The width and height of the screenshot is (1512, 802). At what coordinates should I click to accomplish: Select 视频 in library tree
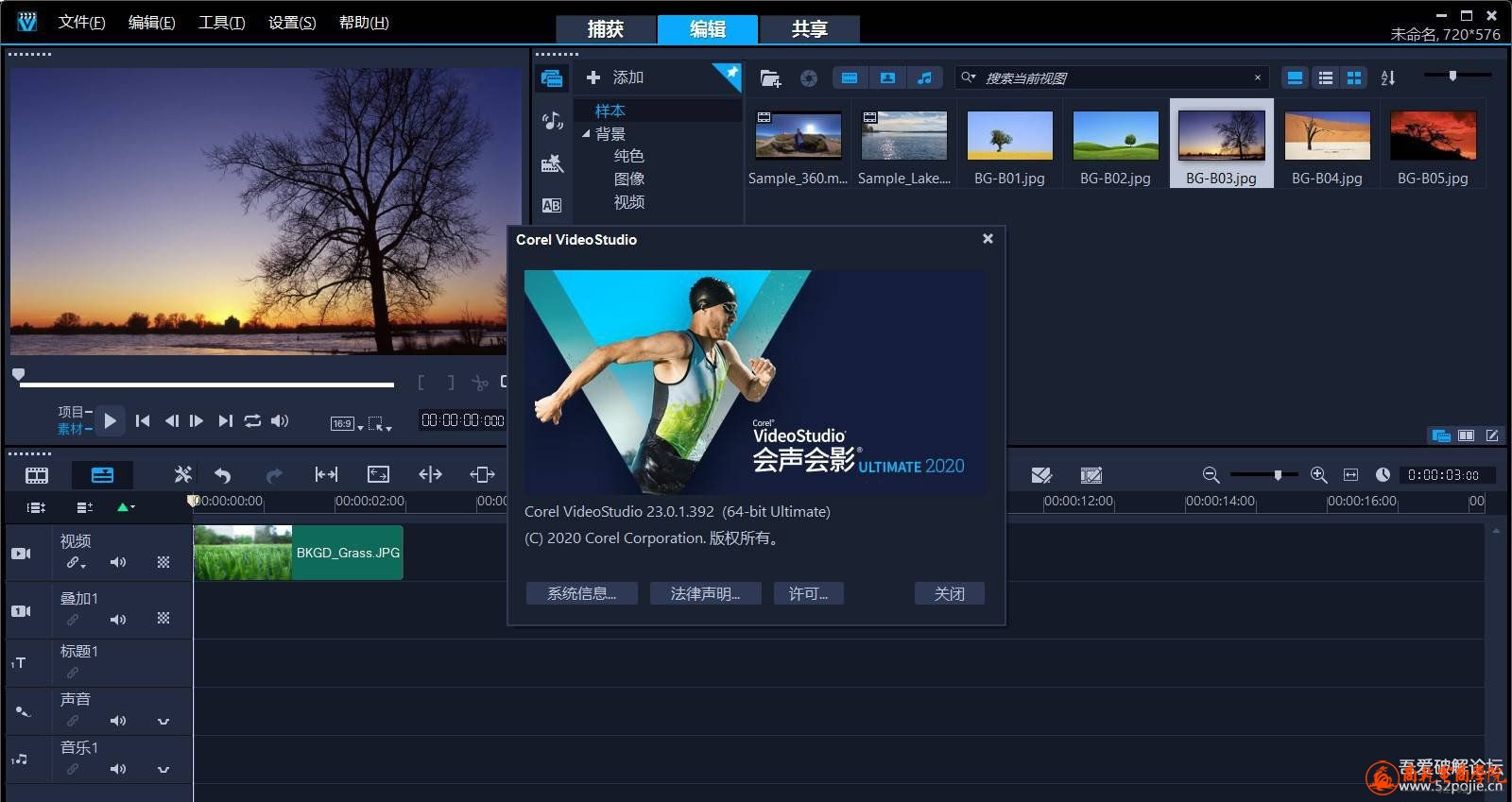click(629, 202)
